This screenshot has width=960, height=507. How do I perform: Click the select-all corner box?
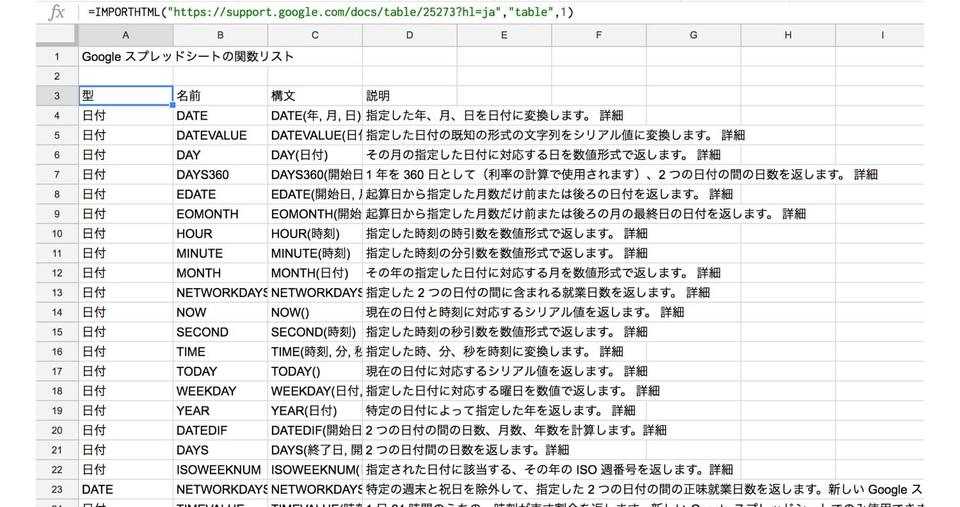[57, 35]
